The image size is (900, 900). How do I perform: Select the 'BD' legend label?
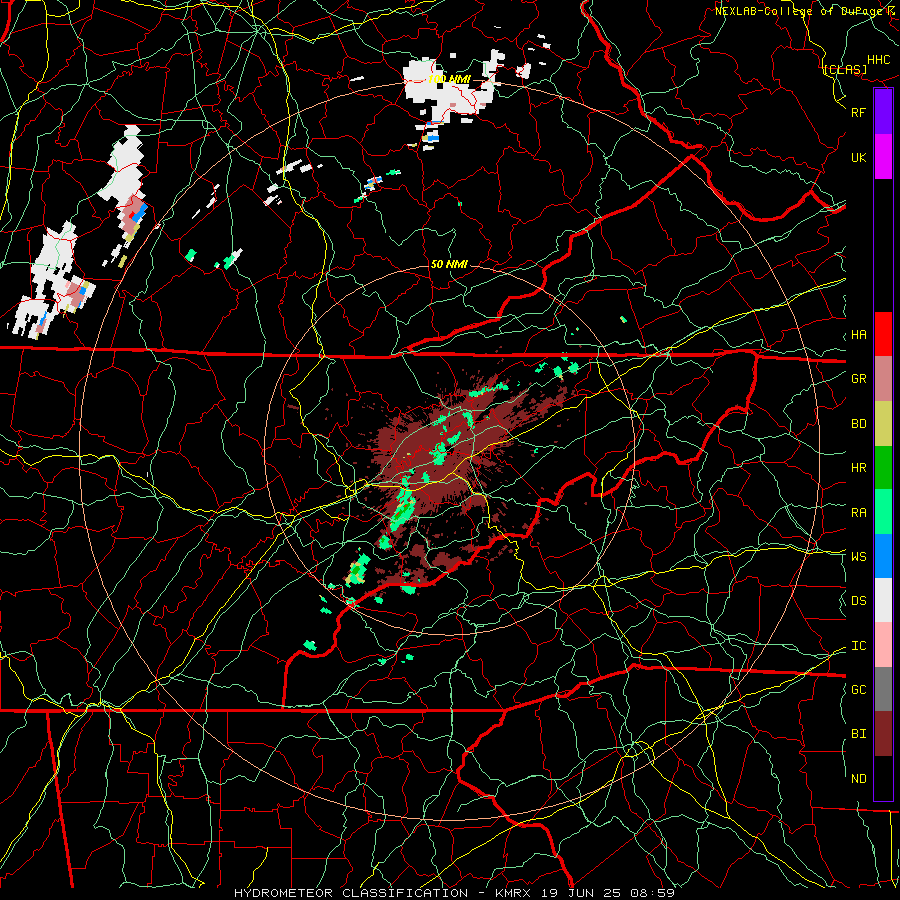[858, 424]
